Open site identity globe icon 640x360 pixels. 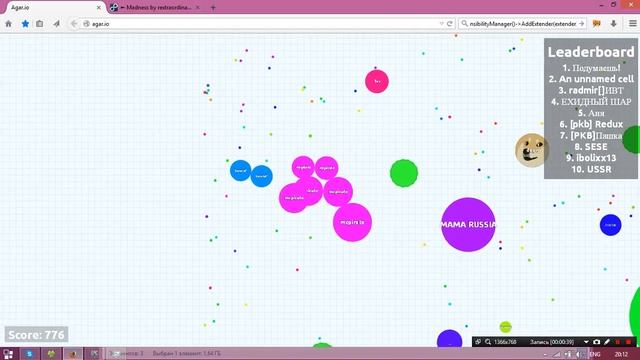coord(86,24)
